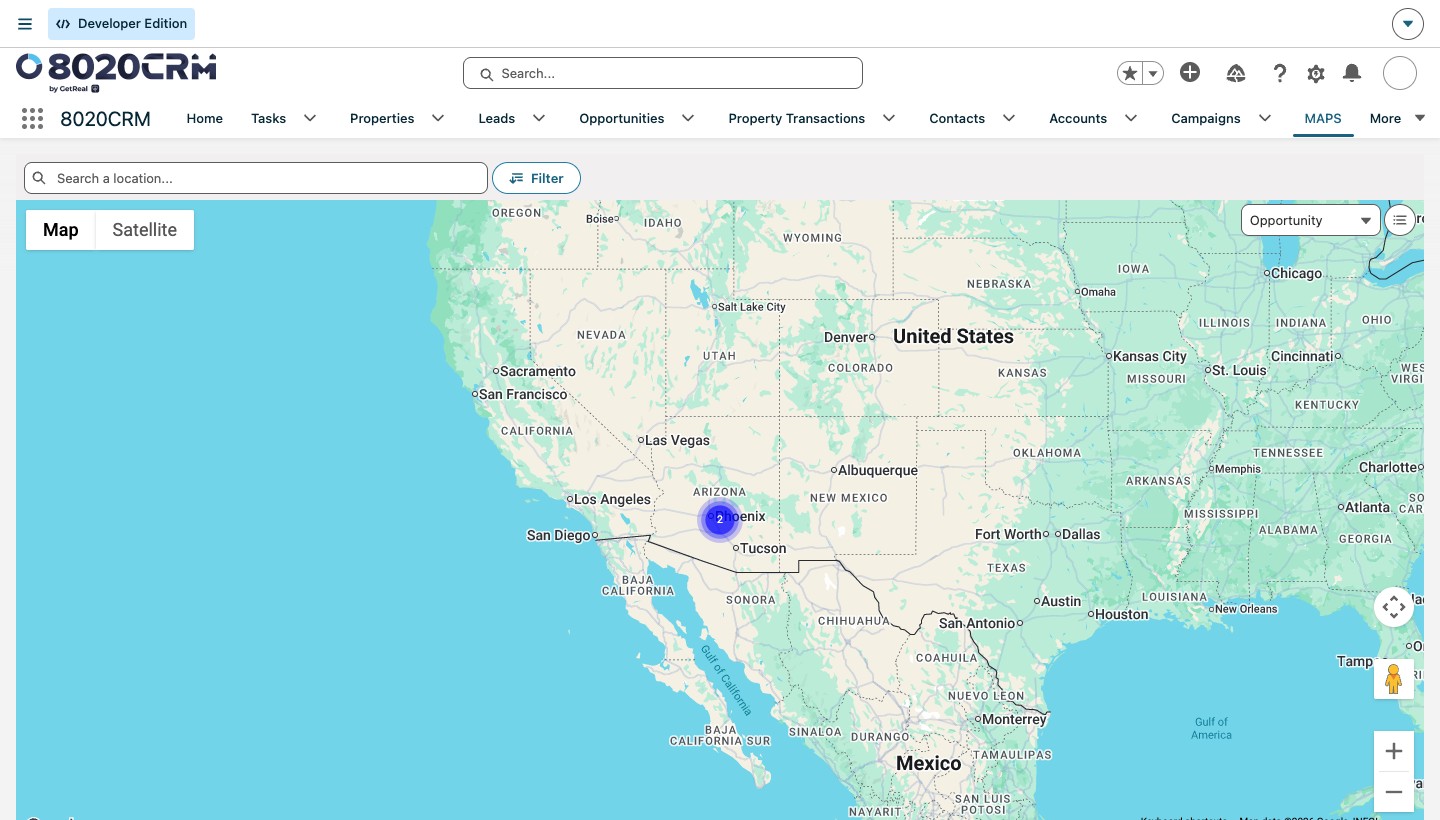
Task: Click the Los Angeles label on map
Action: 612,499
